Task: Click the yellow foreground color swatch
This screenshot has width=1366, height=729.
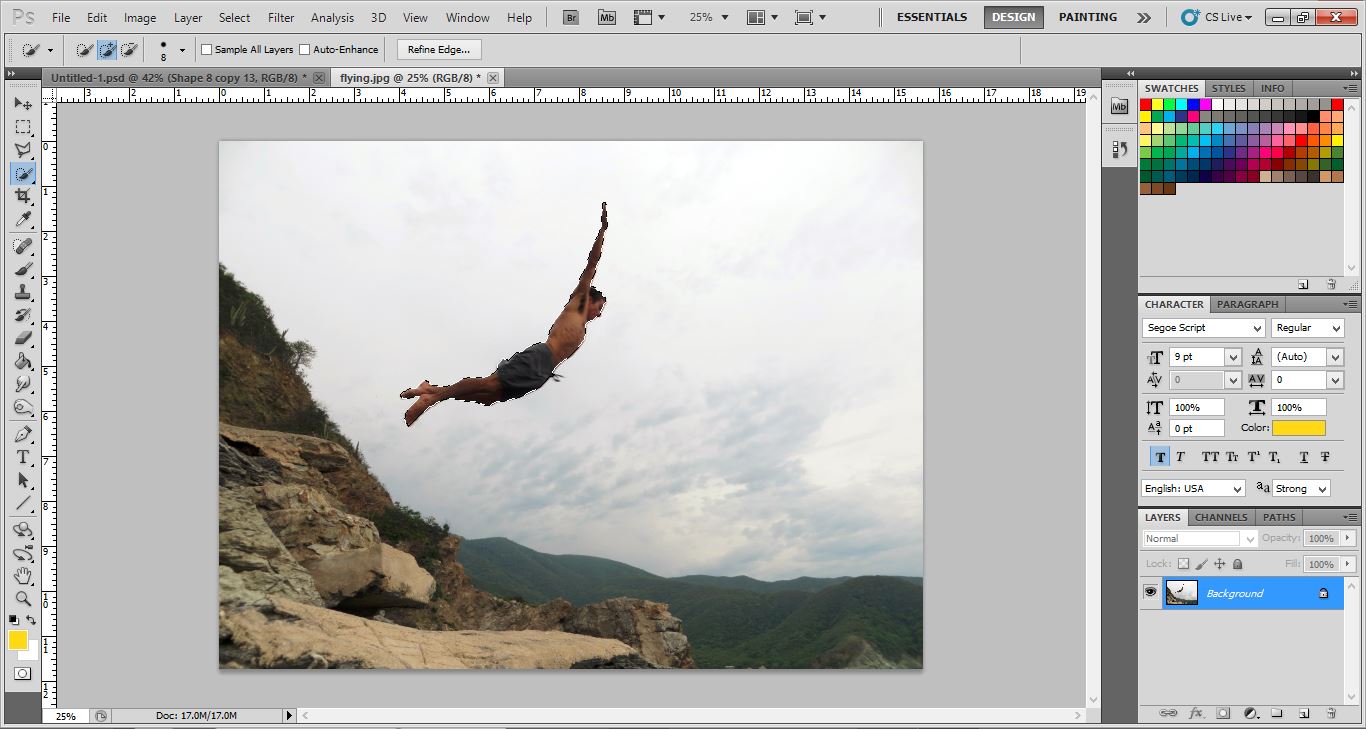Action: pos(18,640)
